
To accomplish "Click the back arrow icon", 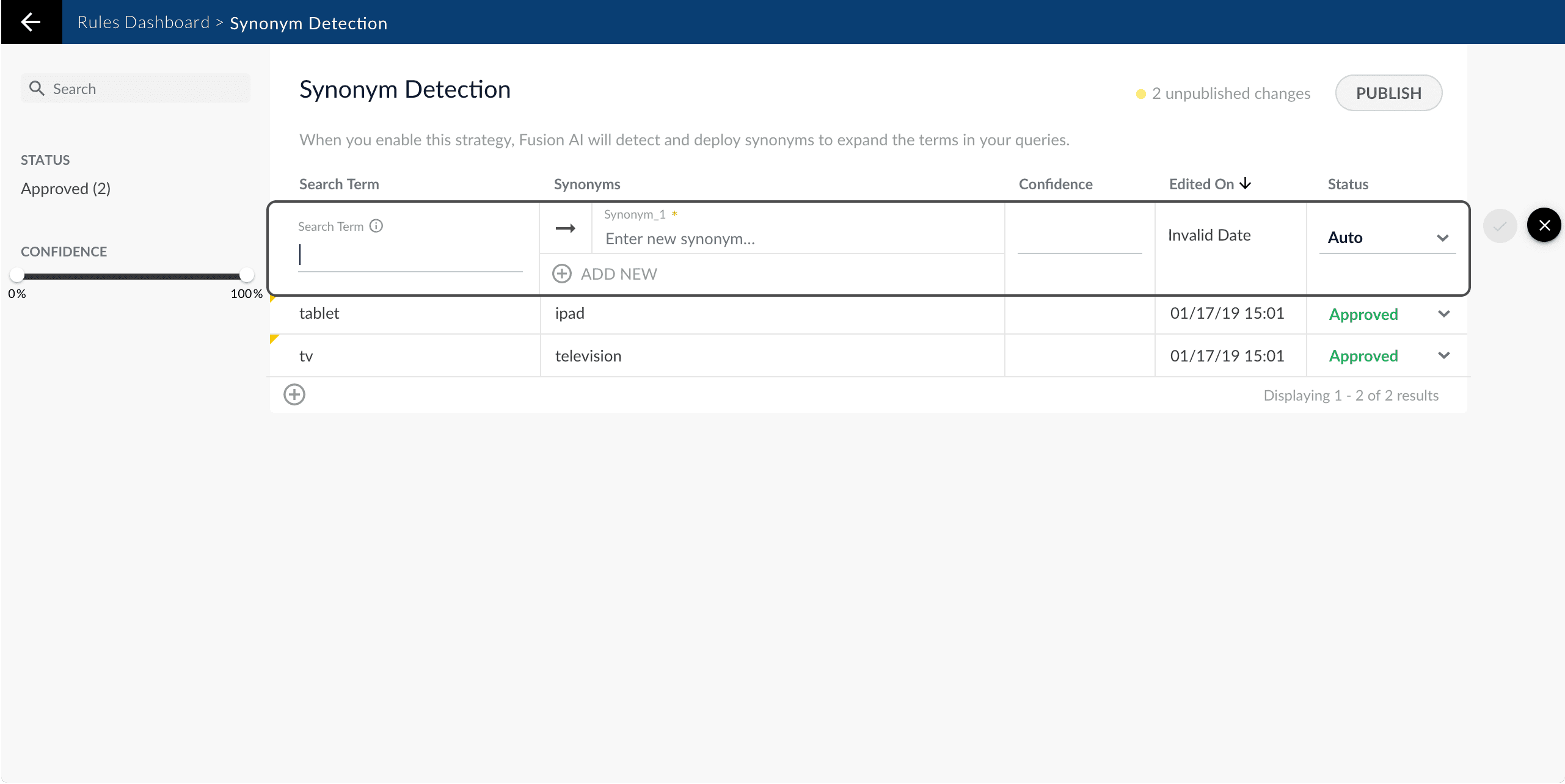I will 31,22.
